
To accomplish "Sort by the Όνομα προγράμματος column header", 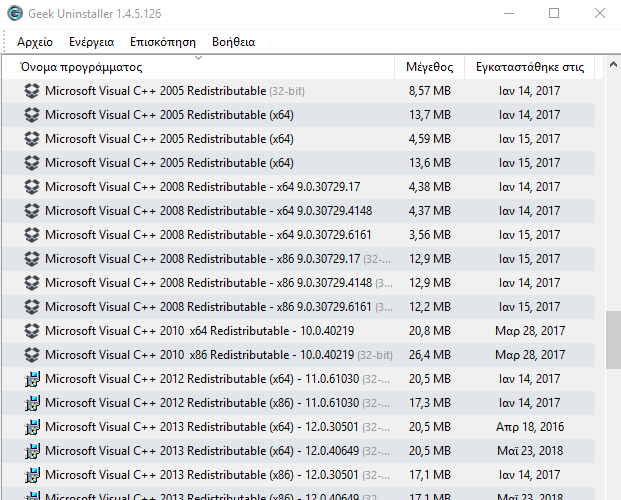I will [x=198, y=67].
